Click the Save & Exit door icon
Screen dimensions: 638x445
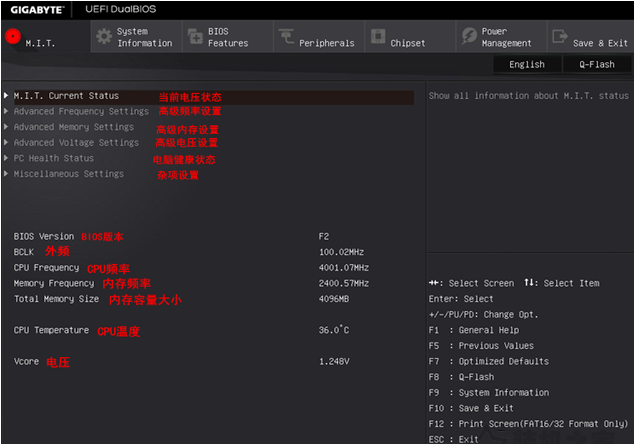click(x=560, y=36)
